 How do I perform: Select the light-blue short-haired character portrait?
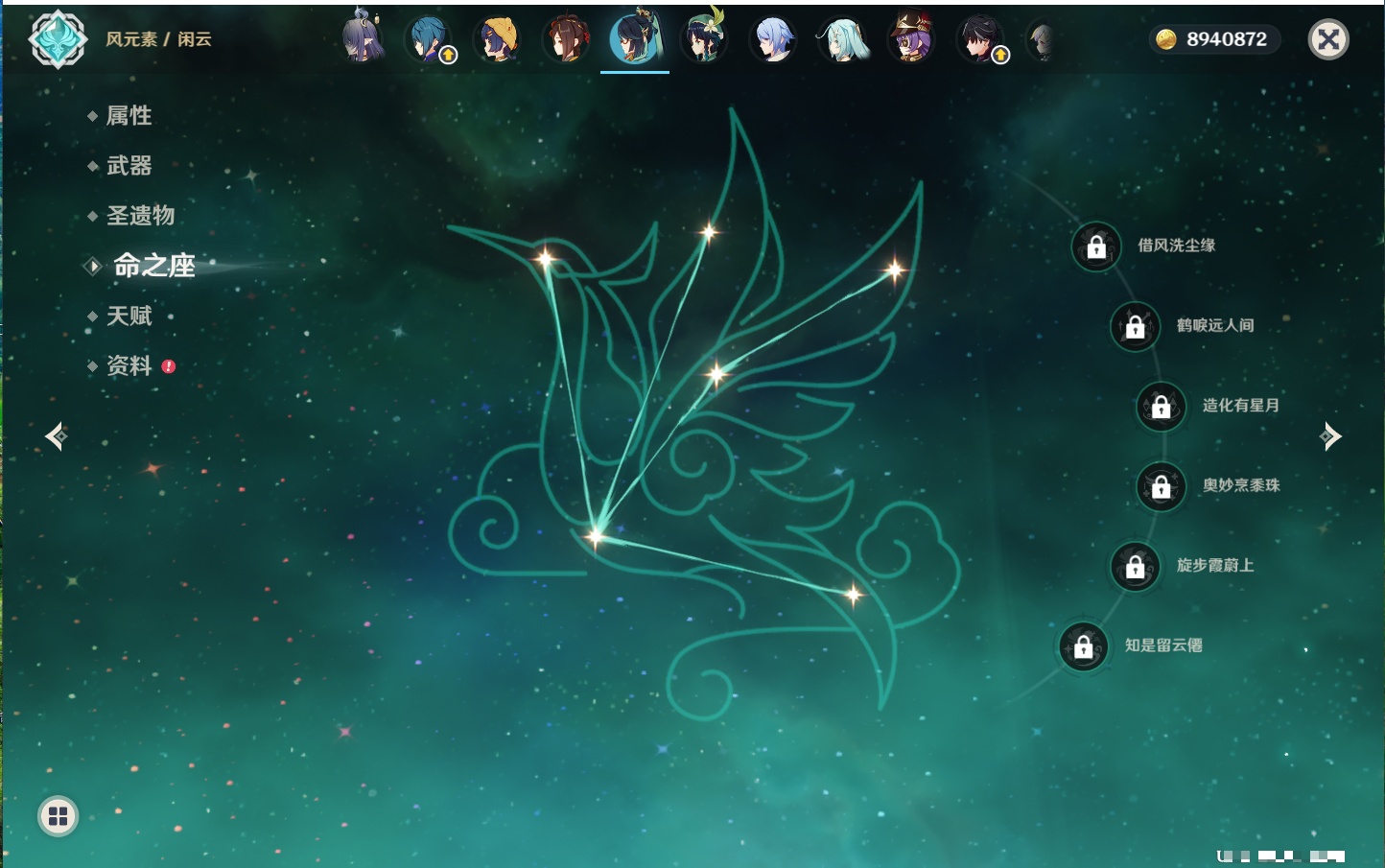pos(773,39)
